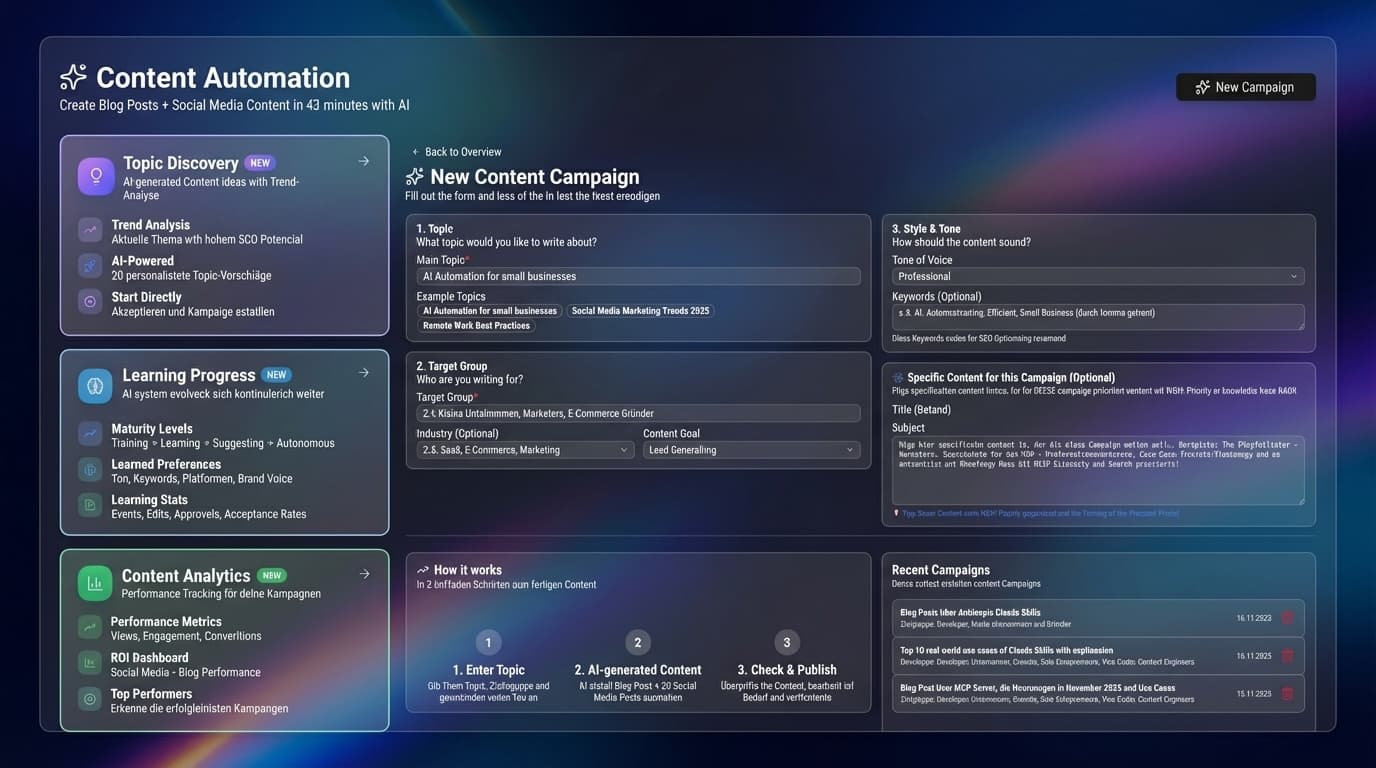This screenshot has height=768, width=1376.
Task: Select the Maturity Levels graph icon
Action: click(x=90, y=434)
